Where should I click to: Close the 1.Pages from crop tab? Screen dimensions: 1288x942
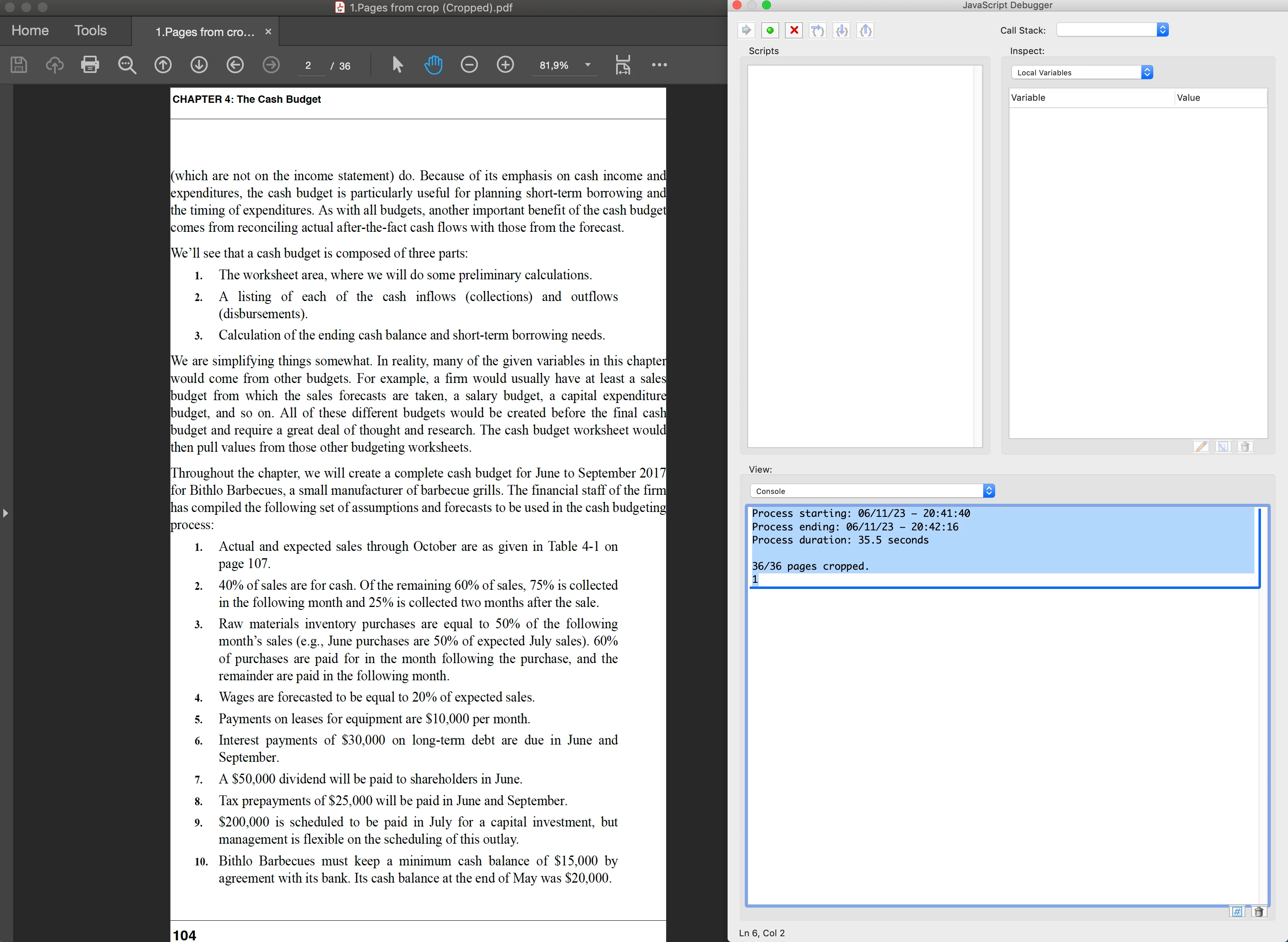268,32
